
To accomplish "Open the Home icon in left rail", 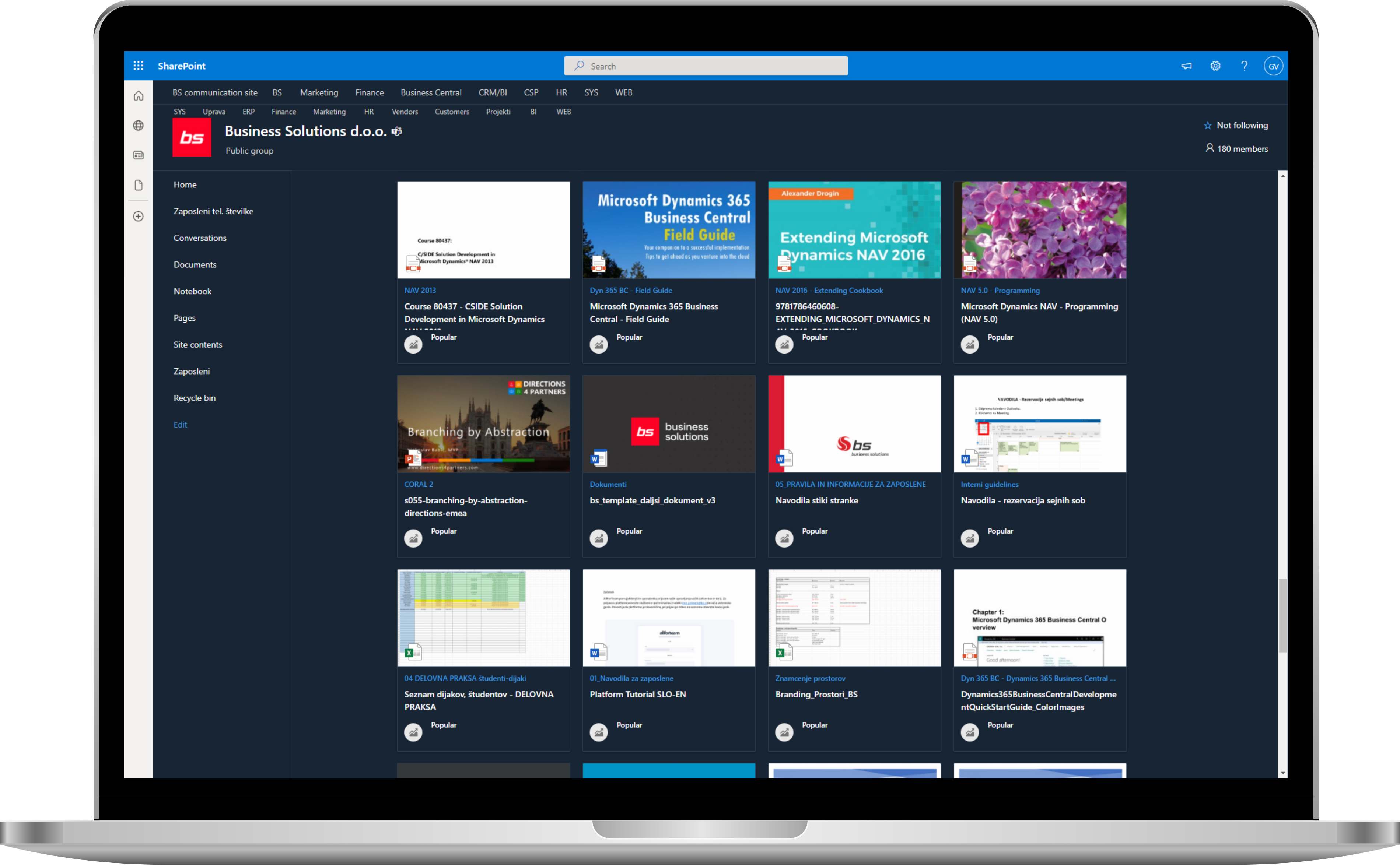I will (x=139, y=96).
